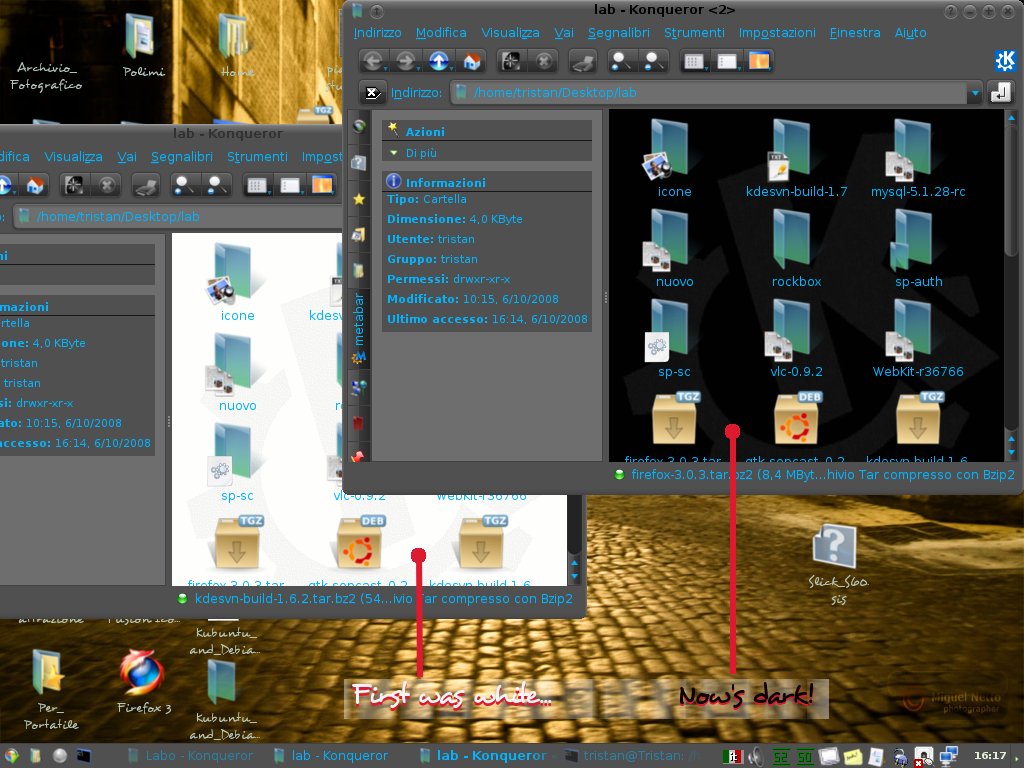The image size is (1024, 768).
Task: Select vlc-0.9.2 folder in Konqueror <2>
Action: pyautogui.click(x=796, y=339)
